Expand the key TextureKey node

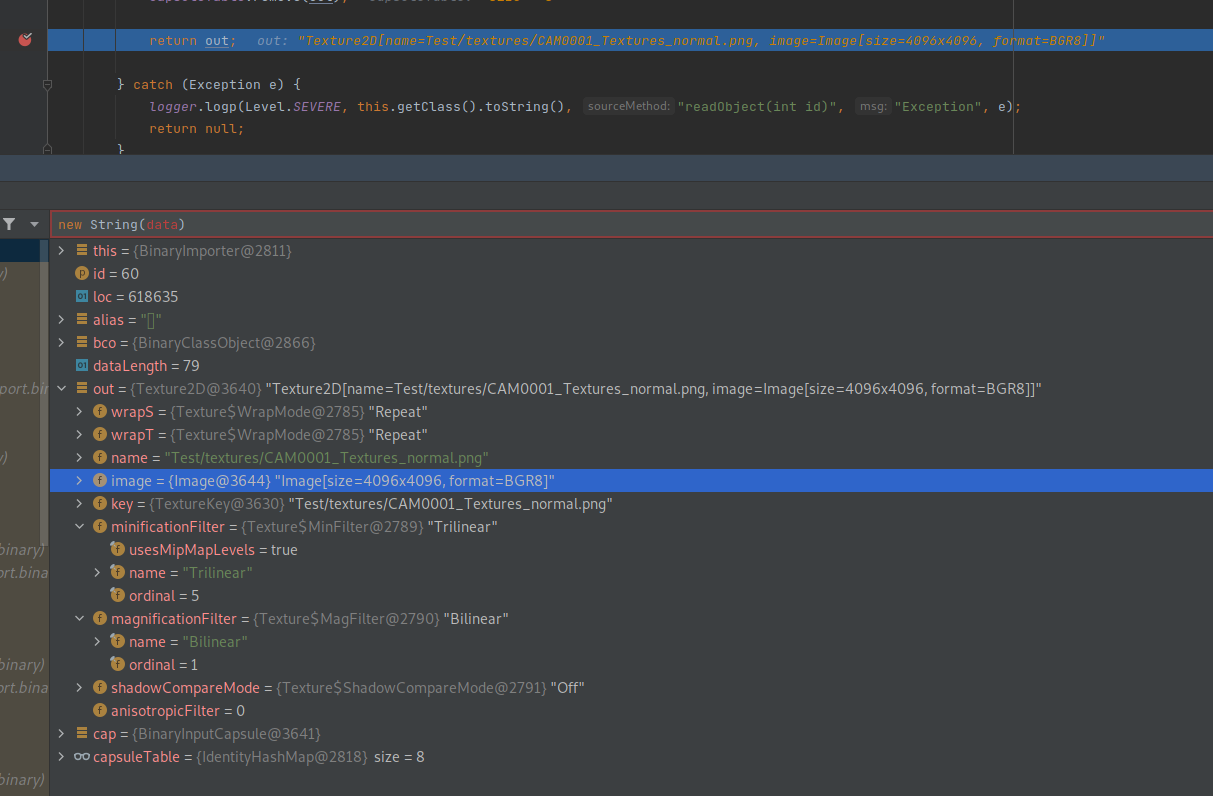tap(80, 504)
